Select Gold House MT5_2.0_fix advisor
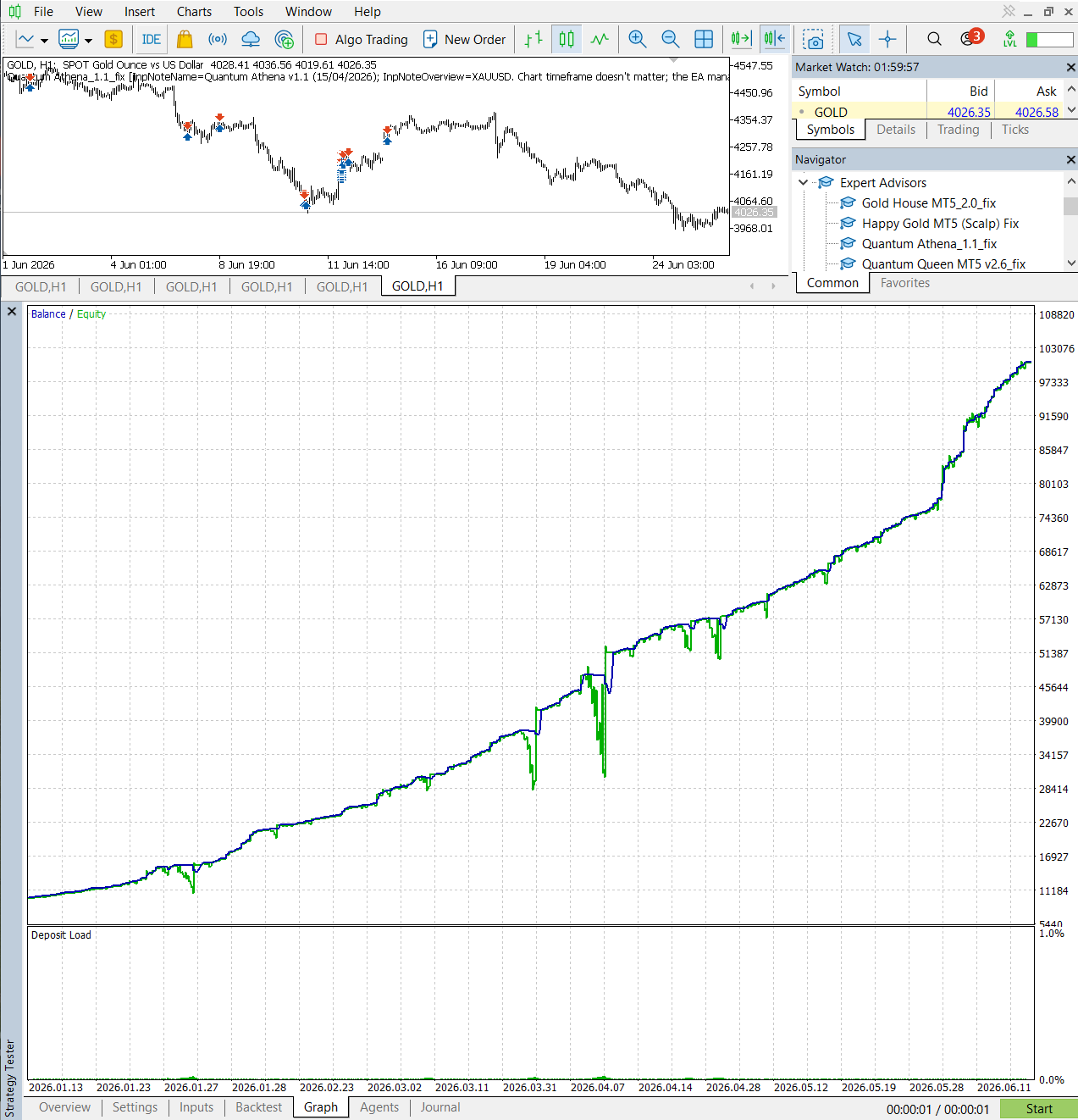 coord(928,203)
